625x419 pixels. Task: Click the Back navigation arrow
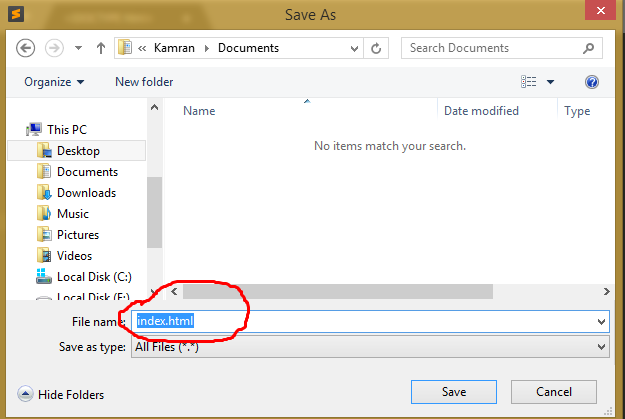26,48
